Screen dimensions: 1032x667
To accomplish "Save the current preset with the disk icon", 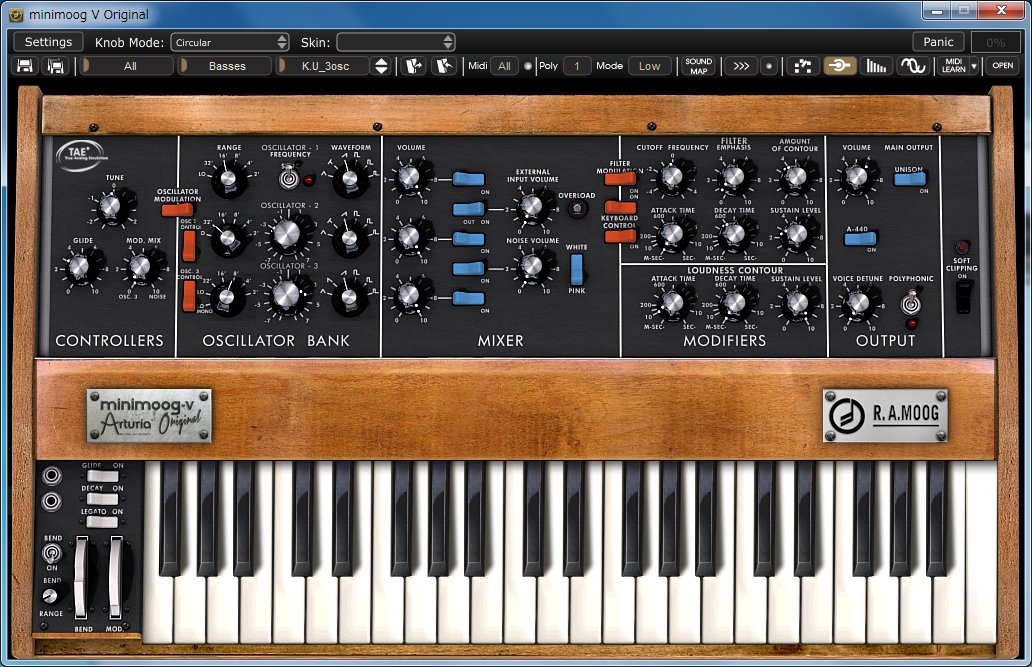I will pyautogui.click(x=25, y=66).
